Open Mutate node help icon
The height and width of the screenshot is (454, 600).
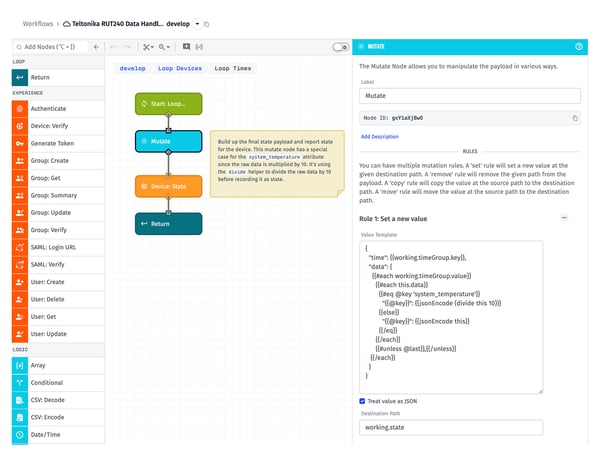pos(579,46)
